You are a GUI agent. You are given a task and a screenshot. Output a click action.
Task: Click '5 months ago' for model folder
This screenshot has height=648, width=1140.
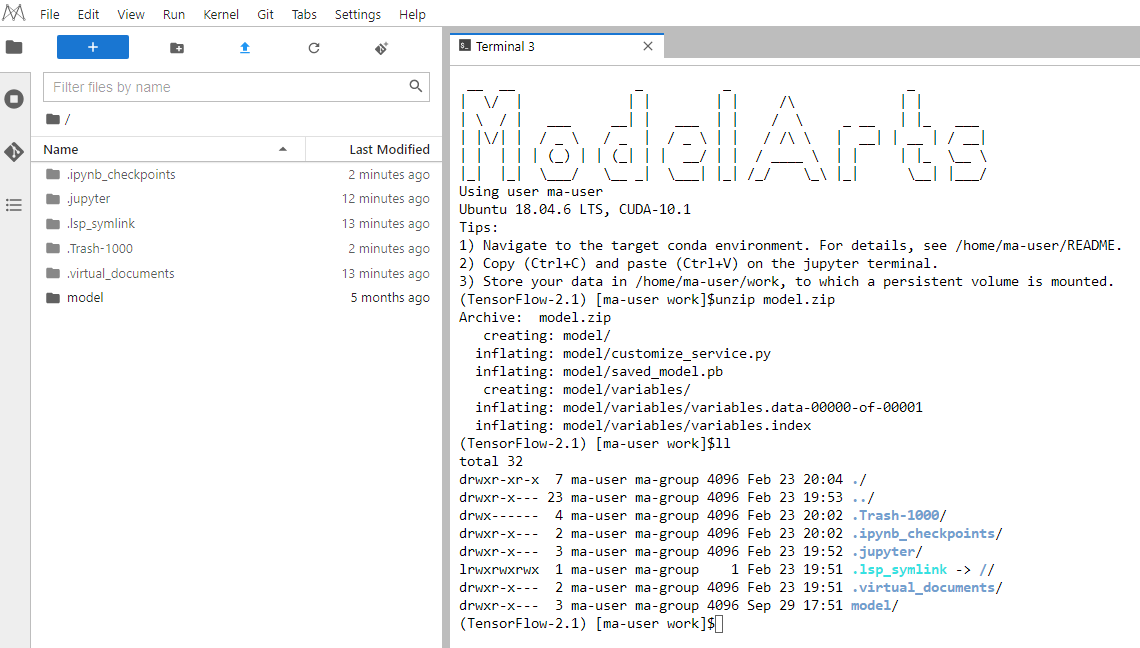tap(390, 297)
